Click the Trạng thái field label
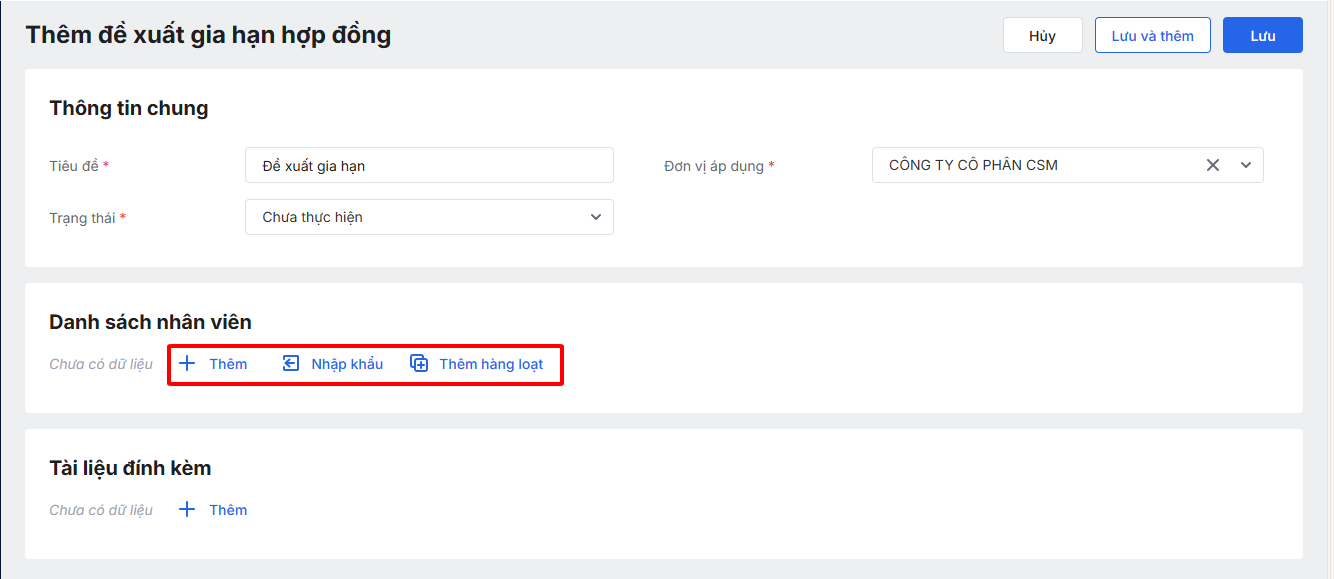Screen dimensions: 1334x579 click(x=82, y=218)
